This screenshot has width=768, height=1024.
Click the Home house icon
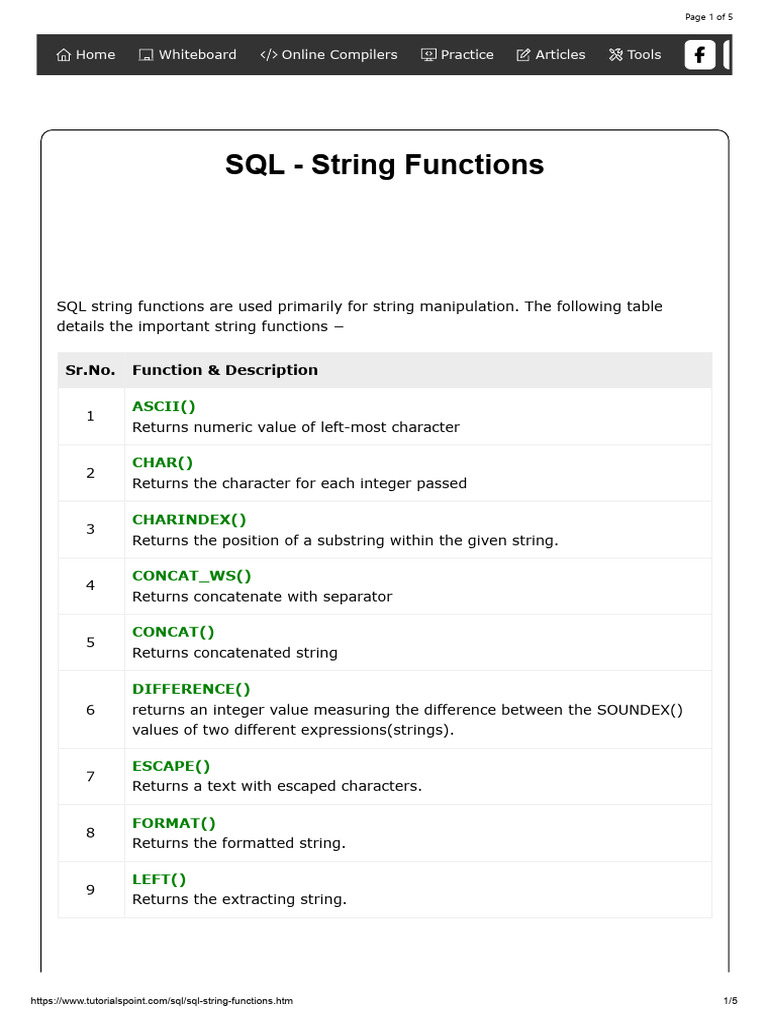(63, 55)
